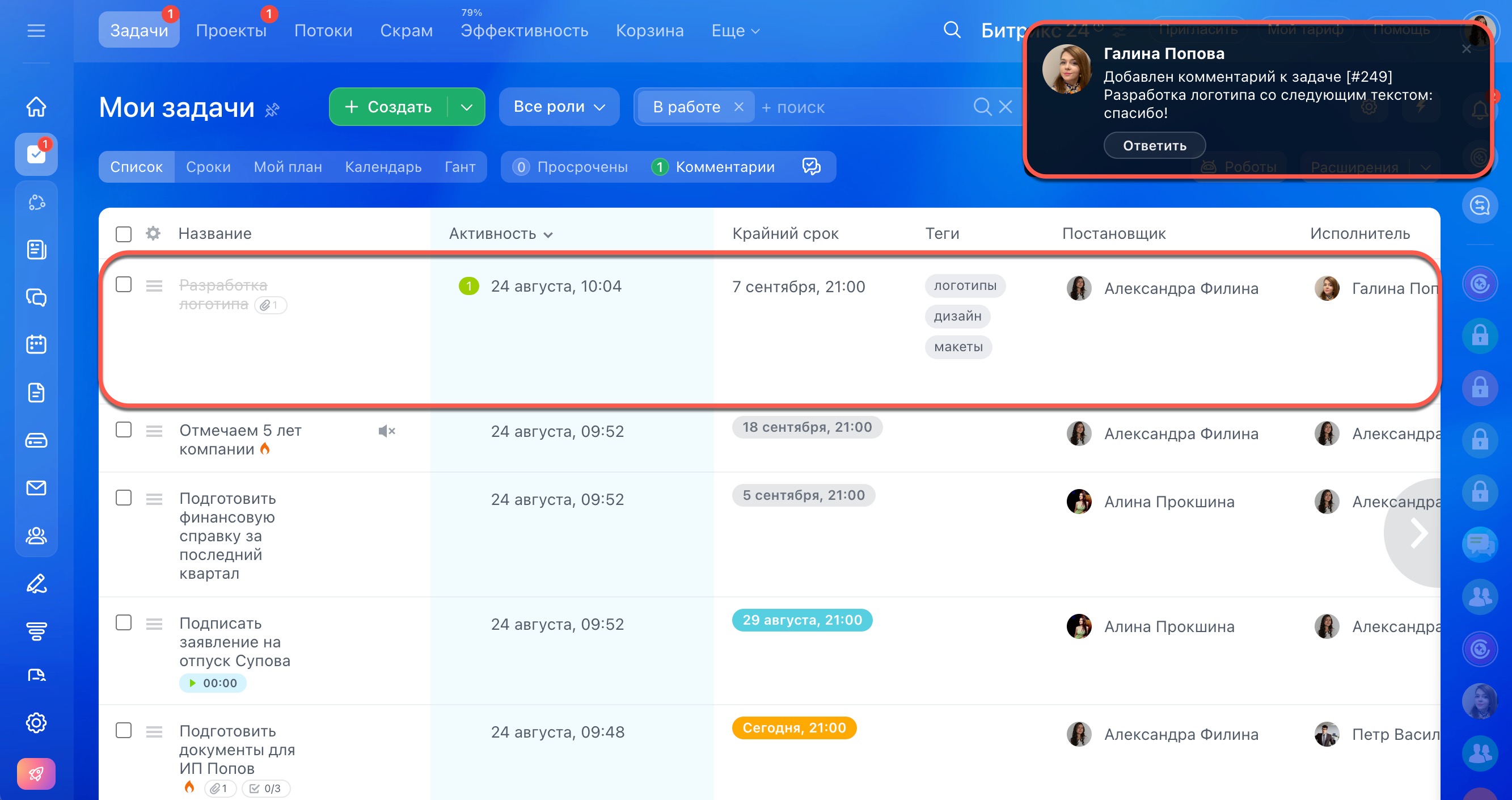Open mail envelope icon in sidebar

pos(36,487)
